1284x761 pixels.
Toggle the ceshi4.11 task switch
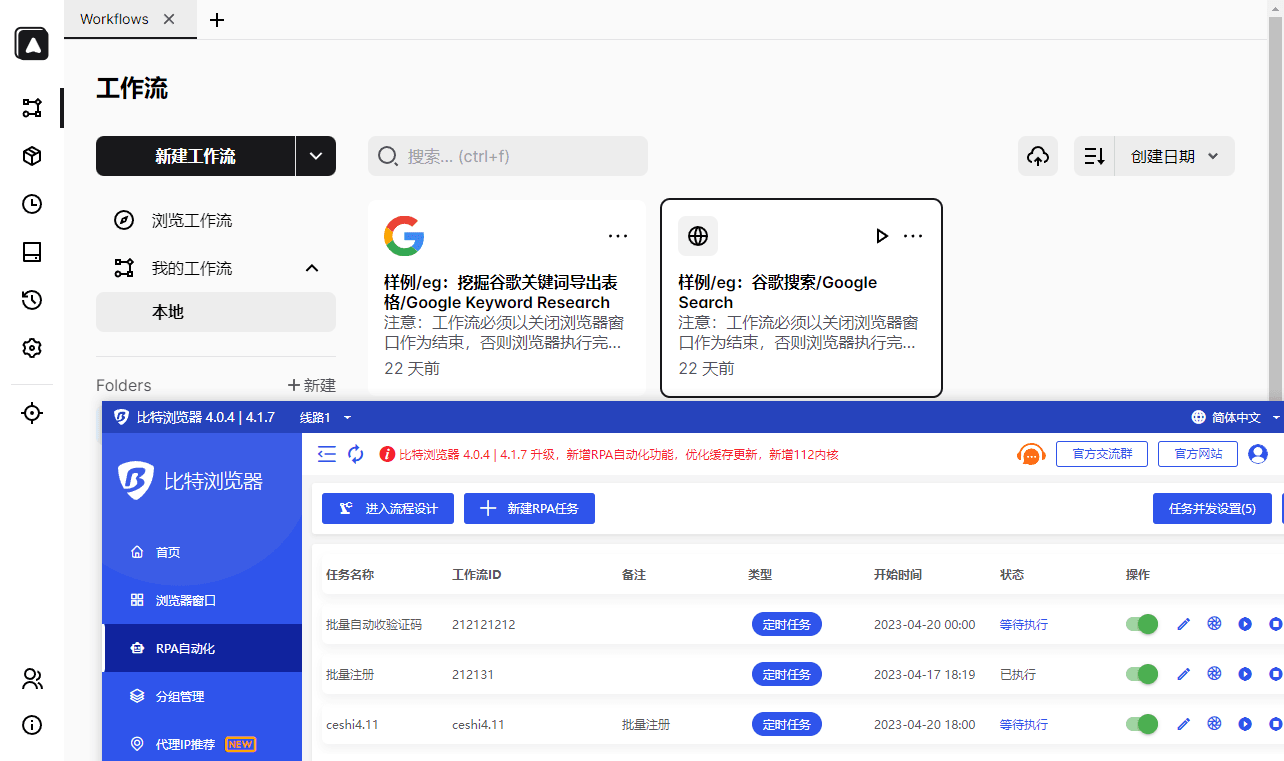(1142, 724)
